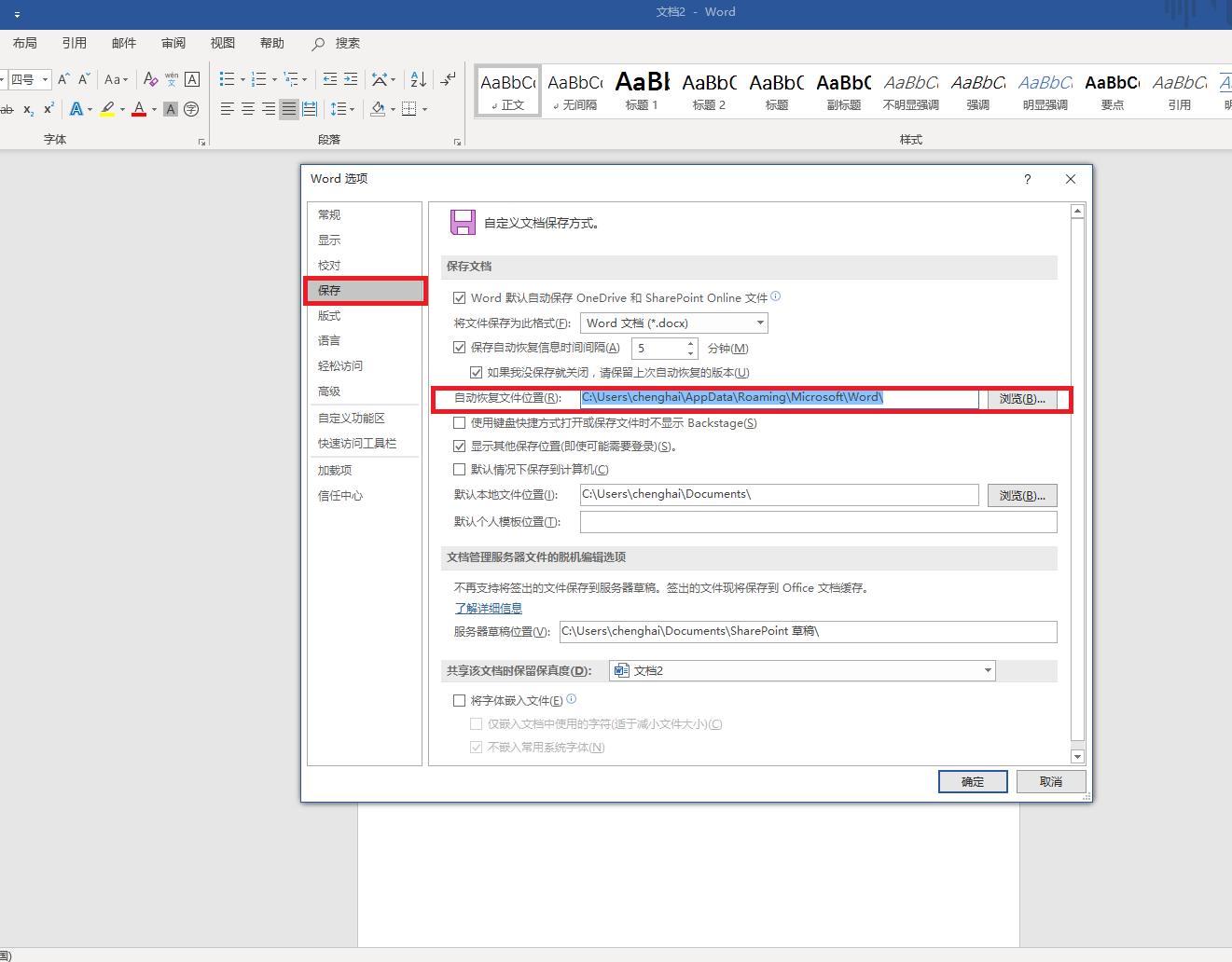Open the Font dialog launcher
The width and height of the screenshot is (1232, 962).
point(201,142)
